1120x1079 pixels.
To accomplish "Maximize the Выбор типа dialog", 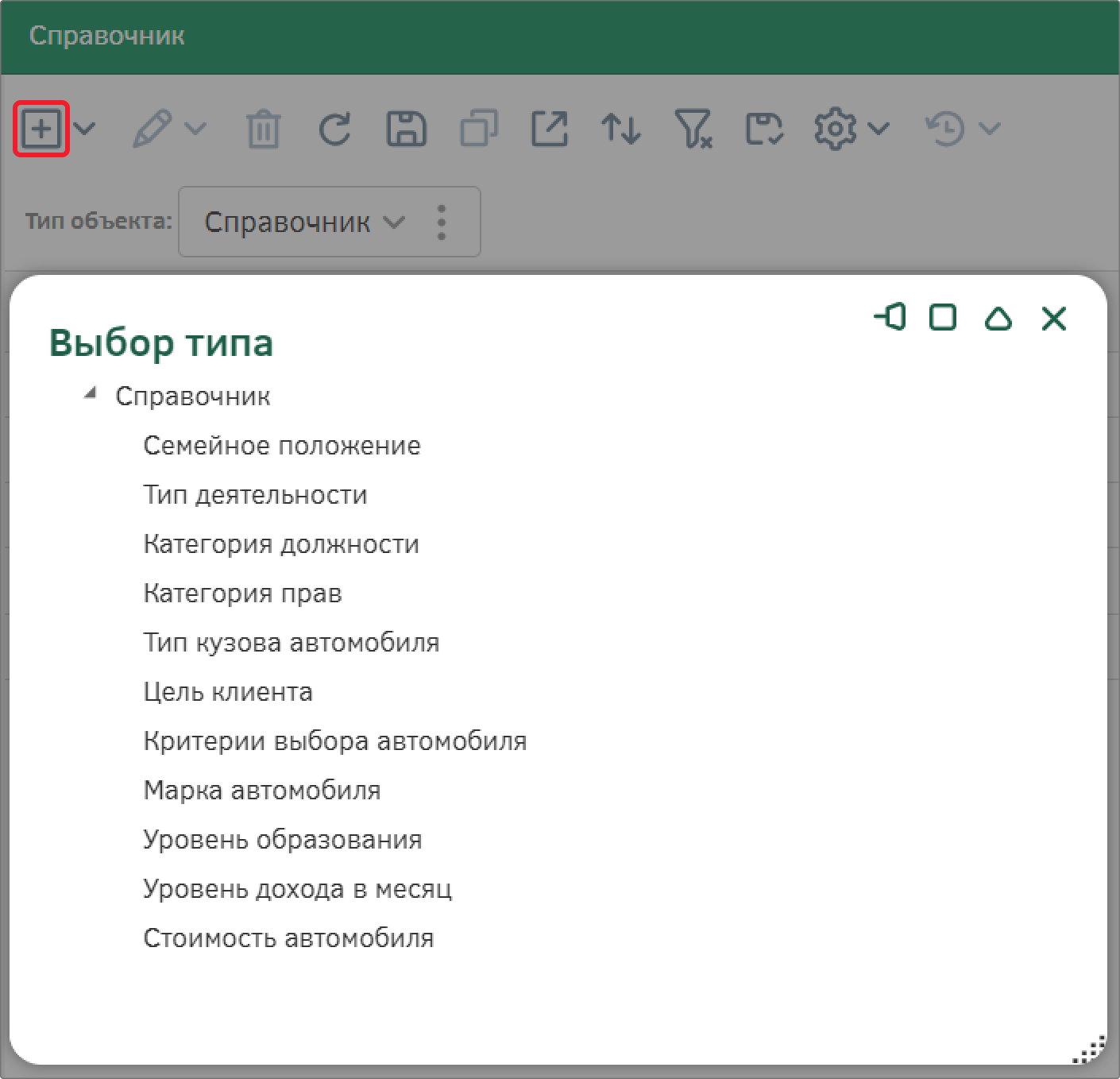I will (943, 318).
